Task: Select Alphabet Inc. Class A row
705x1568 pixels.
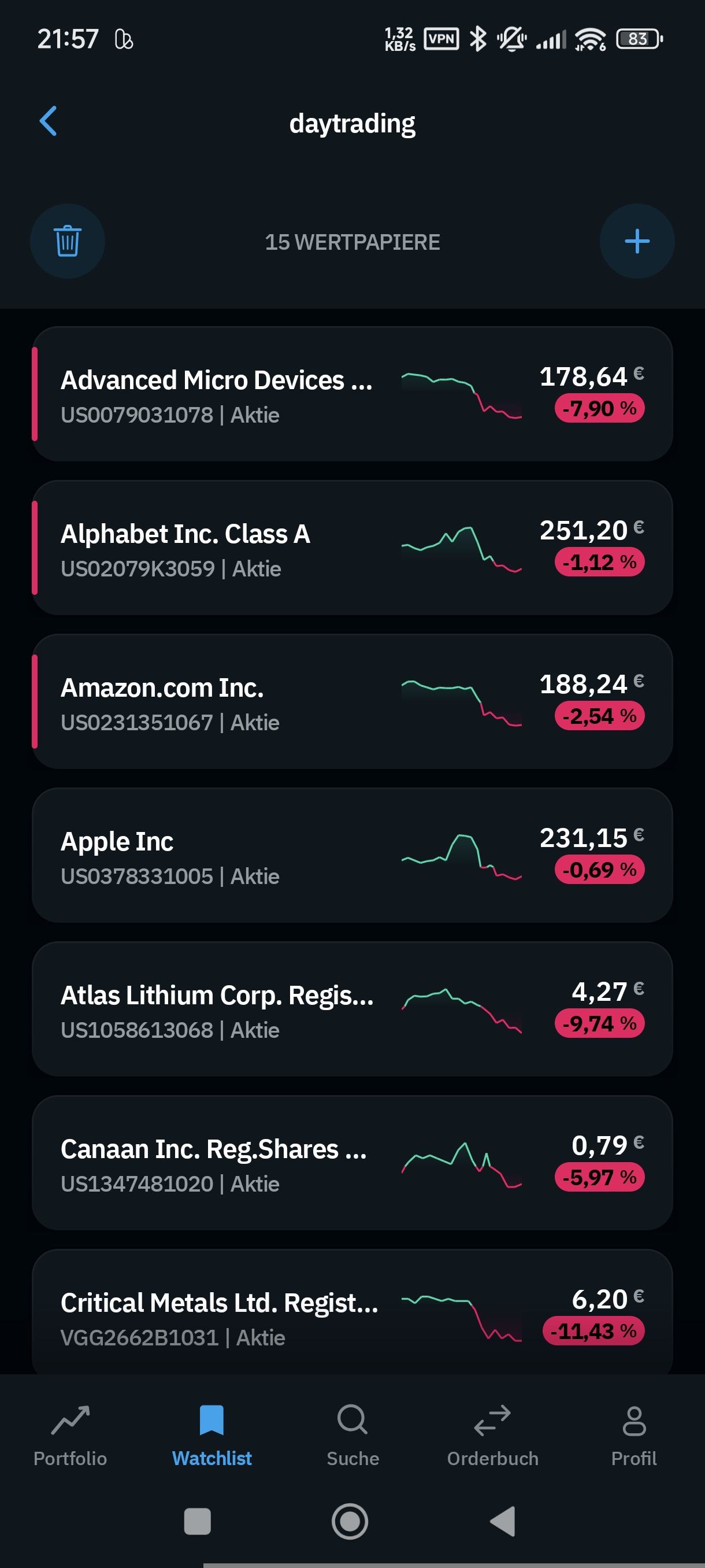Action: [x=185, y=548]
